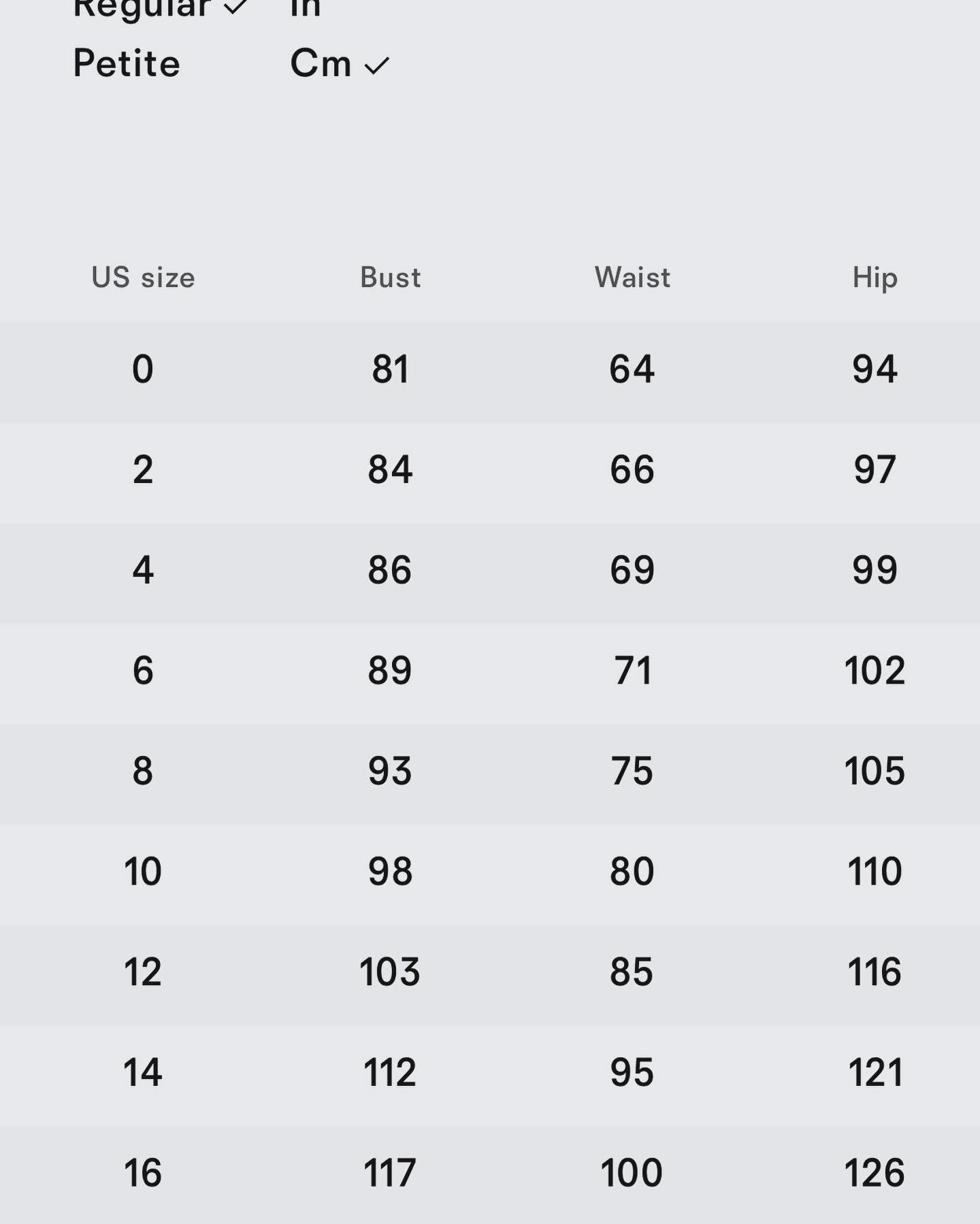Select the Petite size option
The width and height of the screenshot is (980, 1224).
point(127,63)
